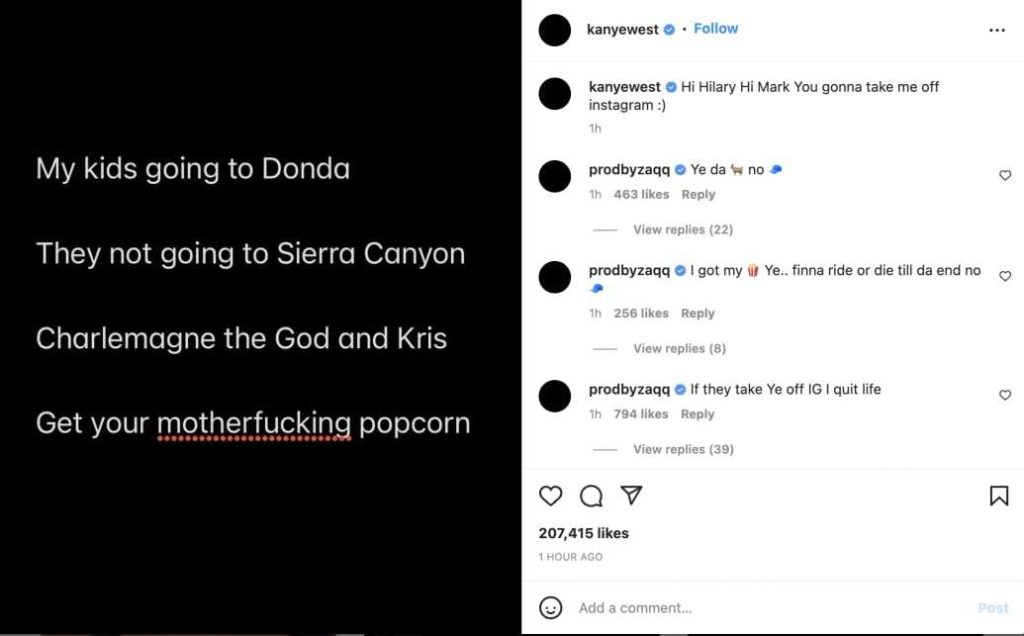This screenshot has width=1024, height=636.
Task: Click kanyewest's profile picture avatar
Action: [x=554, y=30]
